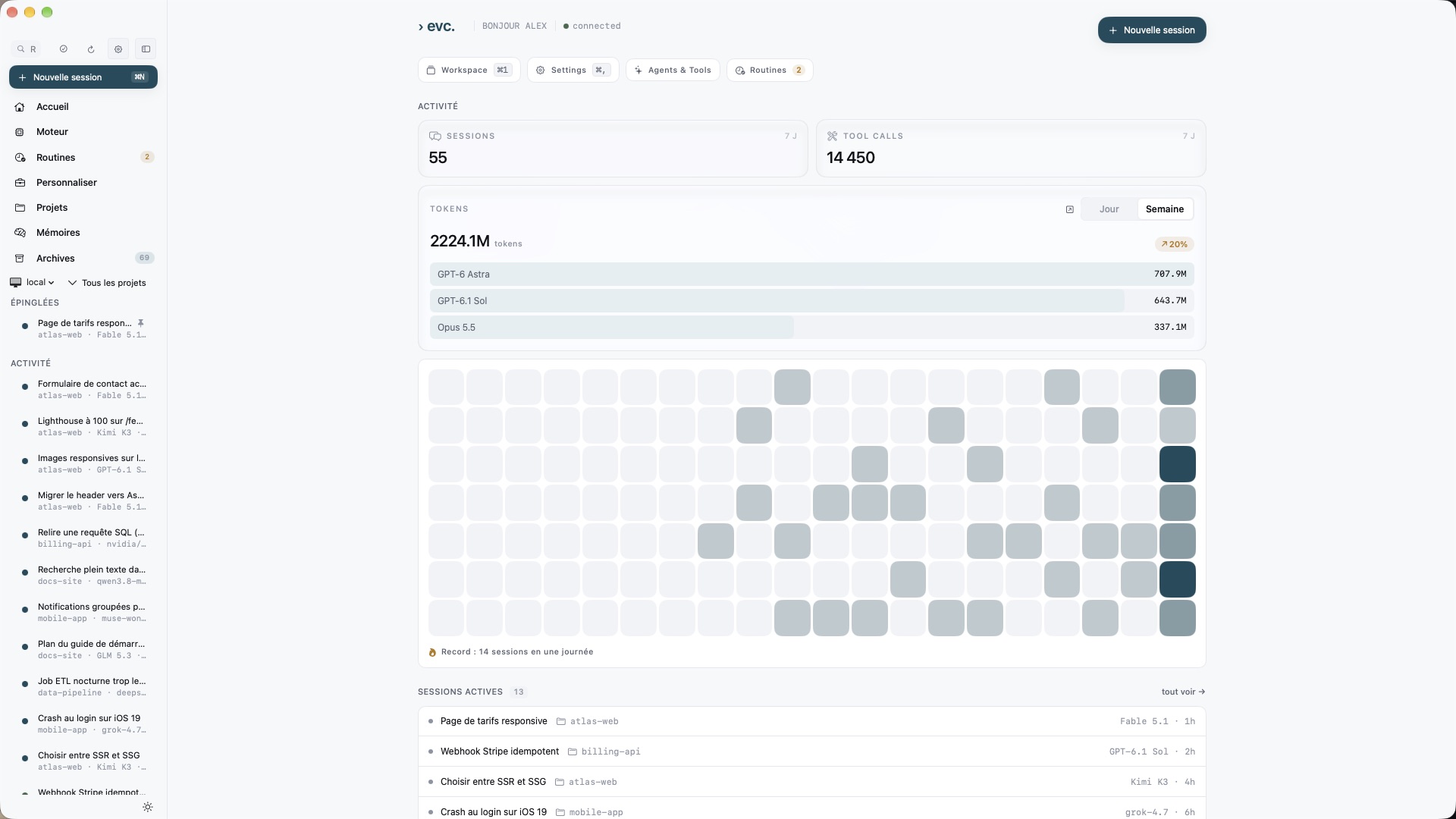This screenshot has height=819, width=1456.
Task: Switch to the Routines tab in header
Action: (770, 70)
